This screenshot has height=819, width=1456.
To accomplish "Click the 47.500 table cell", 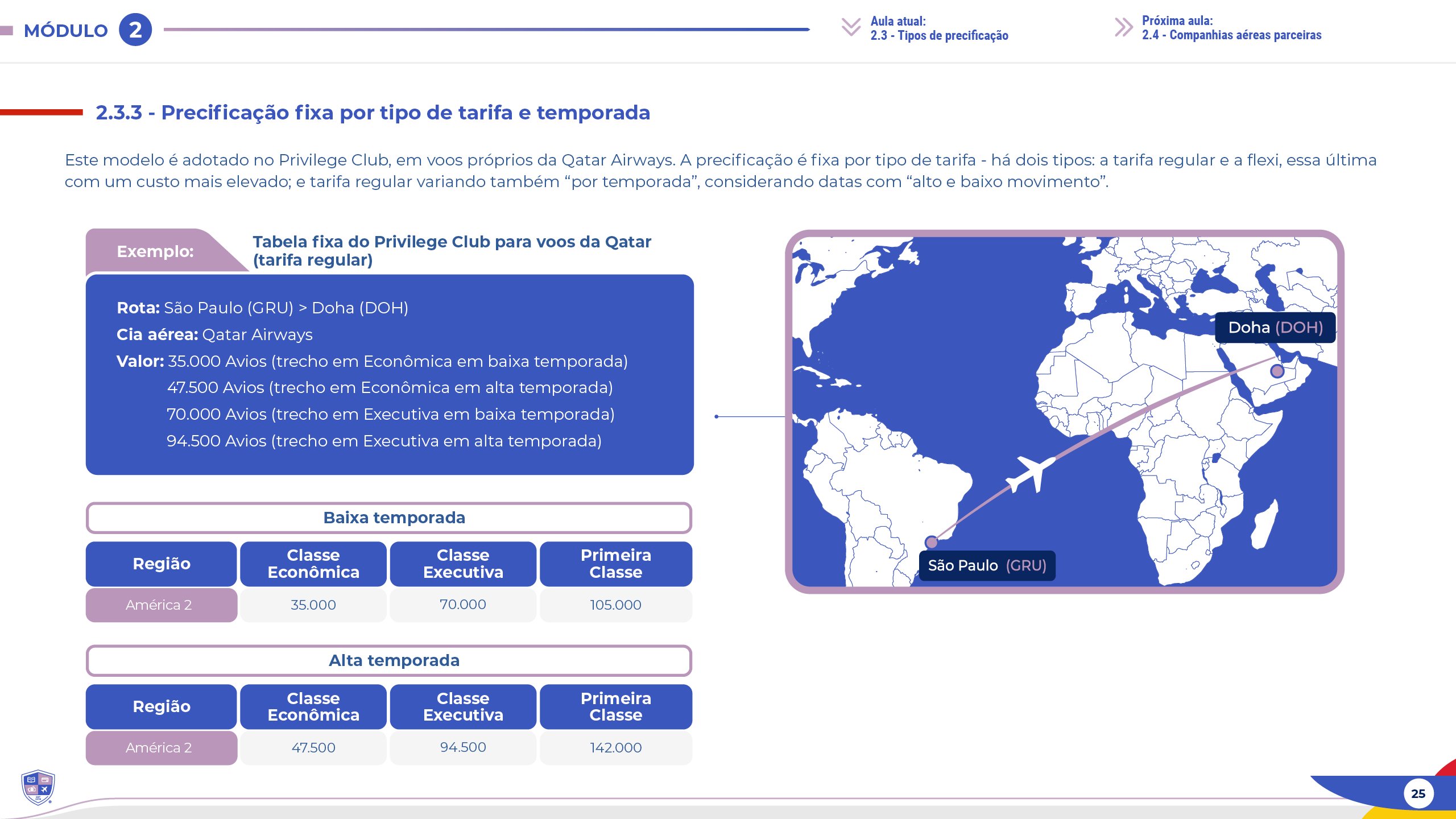I will coord(313,748).
